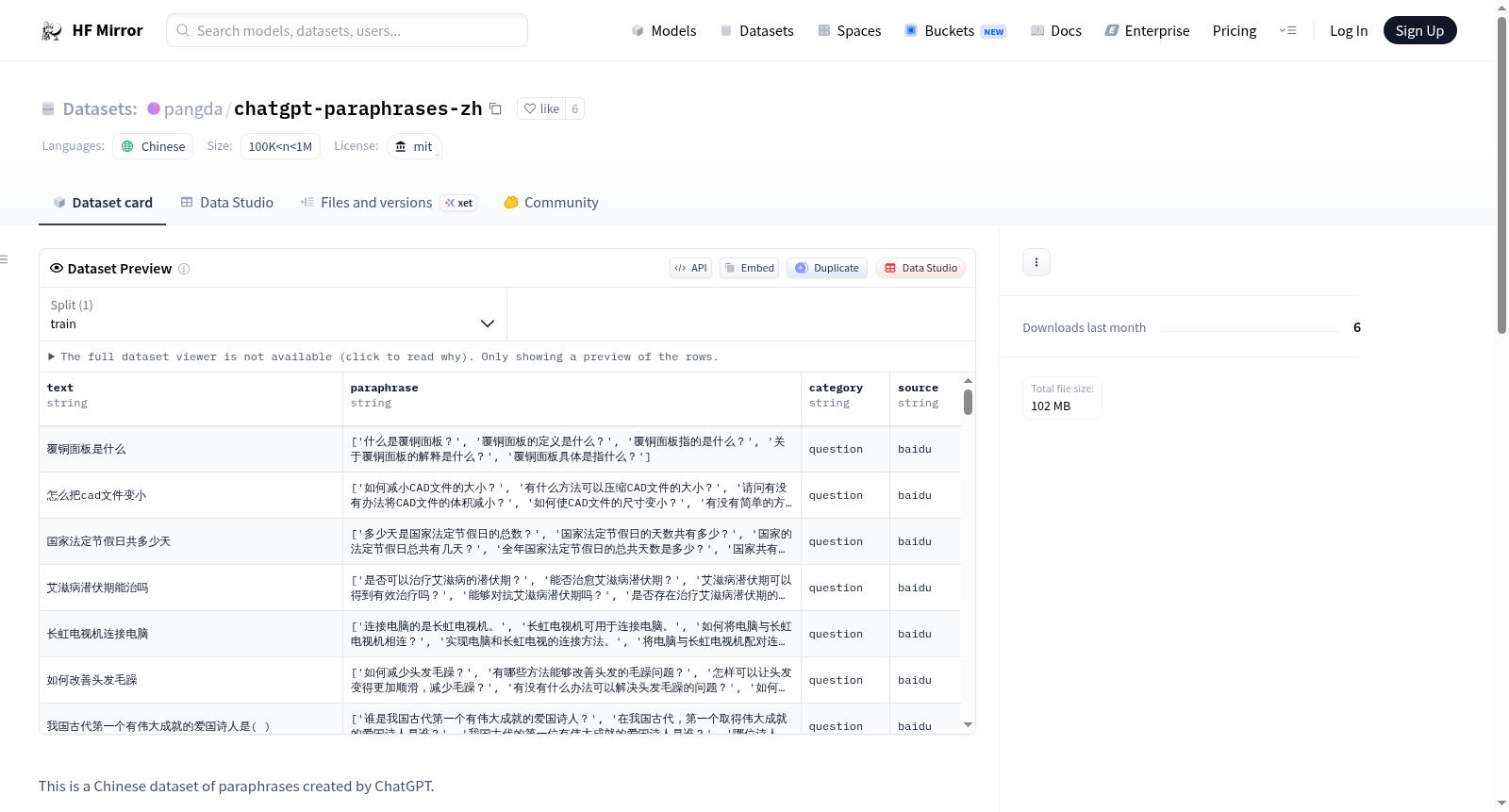Click the preview table scrollbar thumb
Screen dimensions: 1509x812
click(x=968, y=403)
